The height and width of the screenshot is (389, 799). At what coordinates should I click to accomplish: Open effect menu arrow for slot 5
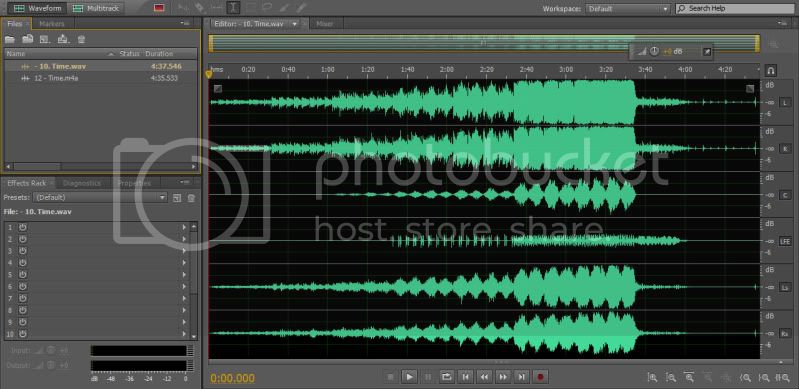click(184, 275)
